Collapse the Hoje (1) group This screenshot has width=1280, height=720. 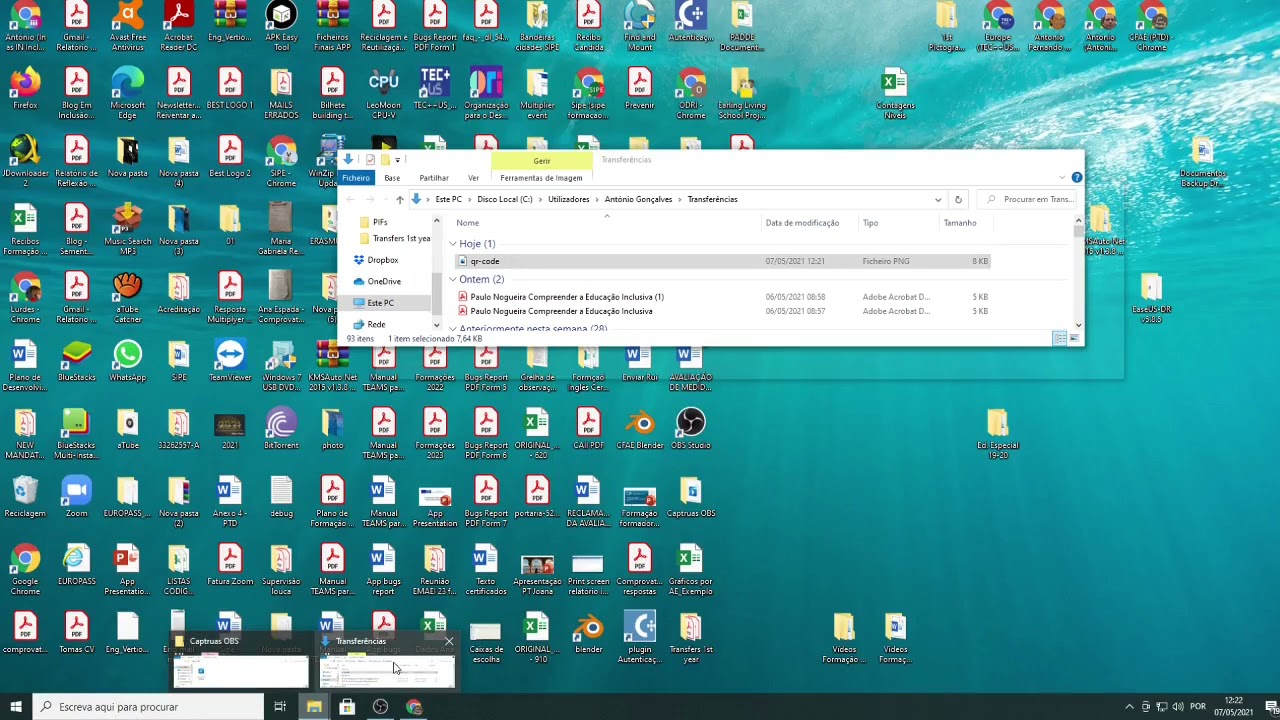click(453, 244)
